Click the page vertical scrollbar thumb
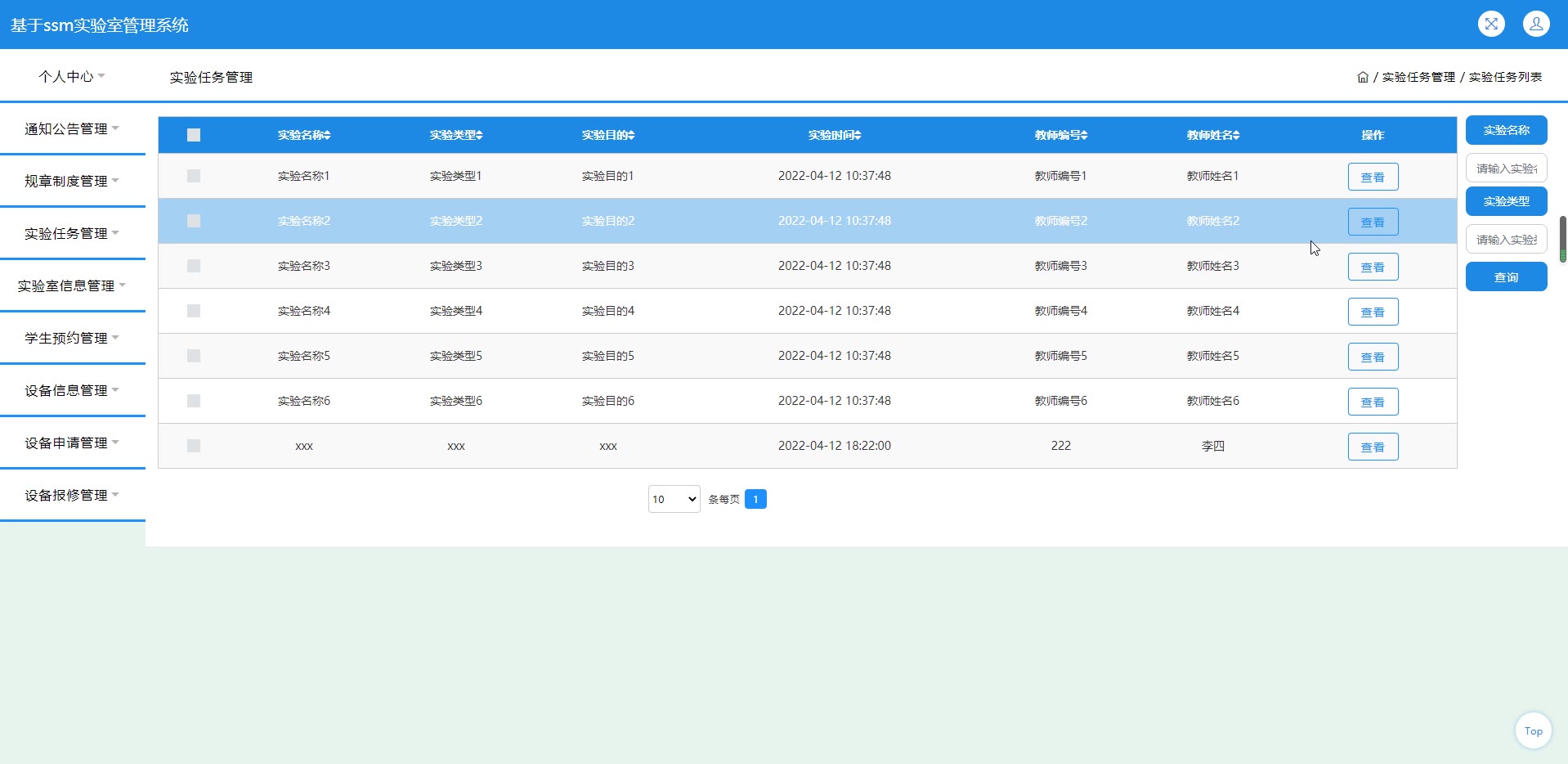The image size is (1568, 764). click(x=1563, y=239)
